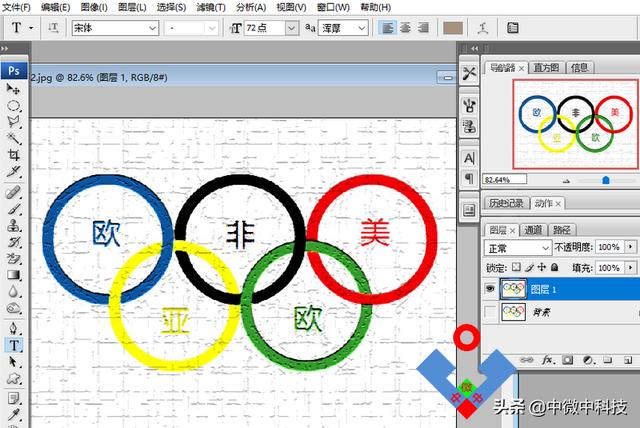Open the warp text dialog

click(x=483, y=28)
